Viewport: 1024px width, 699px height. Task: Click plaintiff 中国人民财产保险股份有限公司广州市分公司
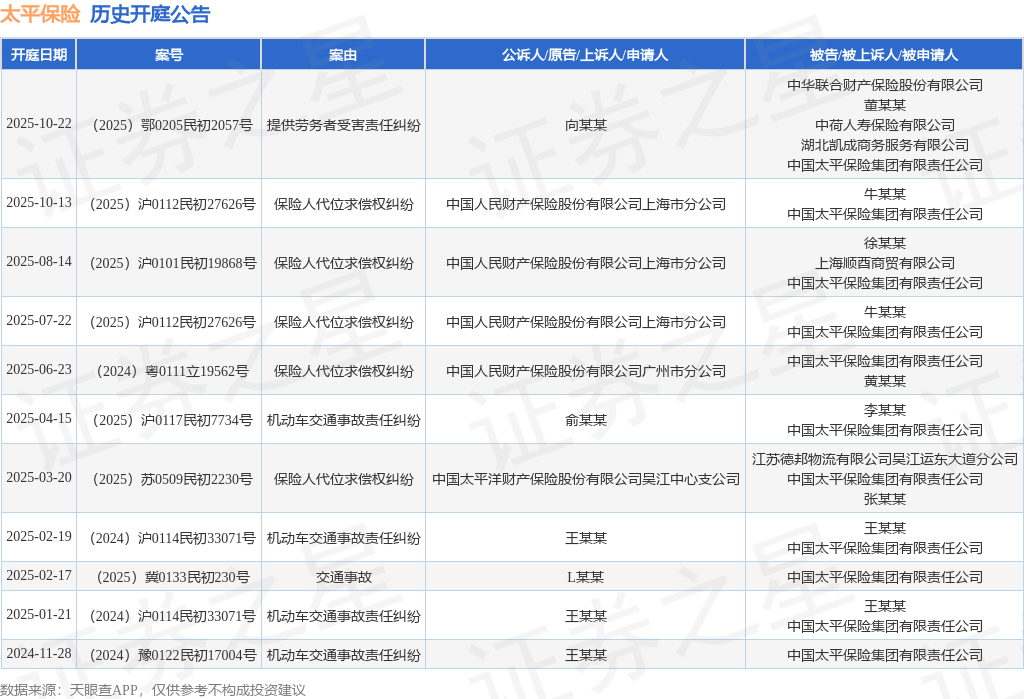coord(585,371)
